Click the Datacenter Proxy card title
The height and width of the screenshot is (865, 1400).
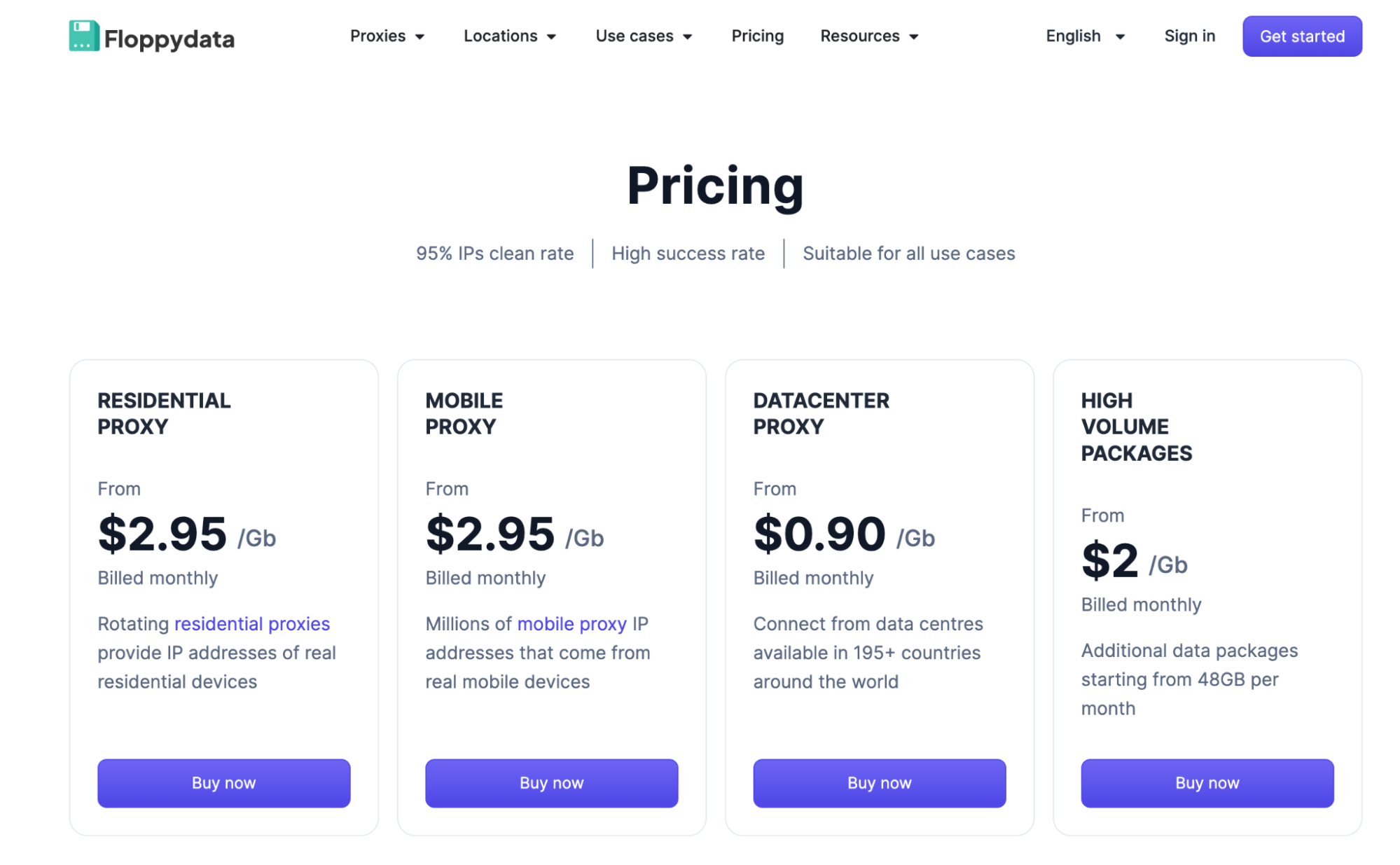[821, 413]
